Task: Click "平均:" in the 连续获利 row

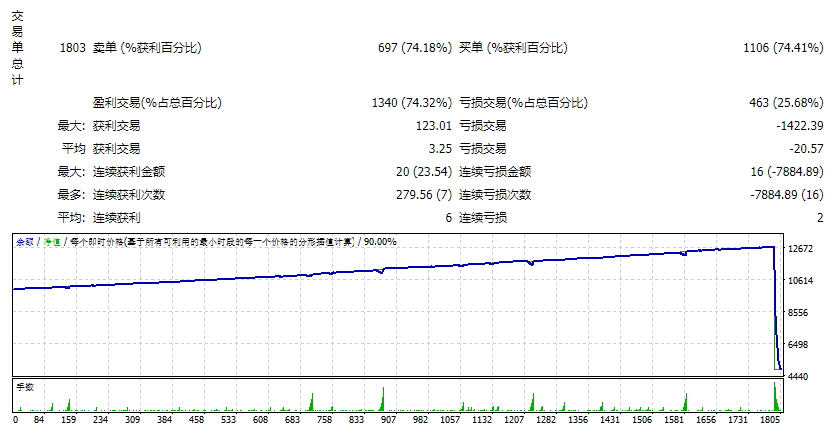Action: 71,217
